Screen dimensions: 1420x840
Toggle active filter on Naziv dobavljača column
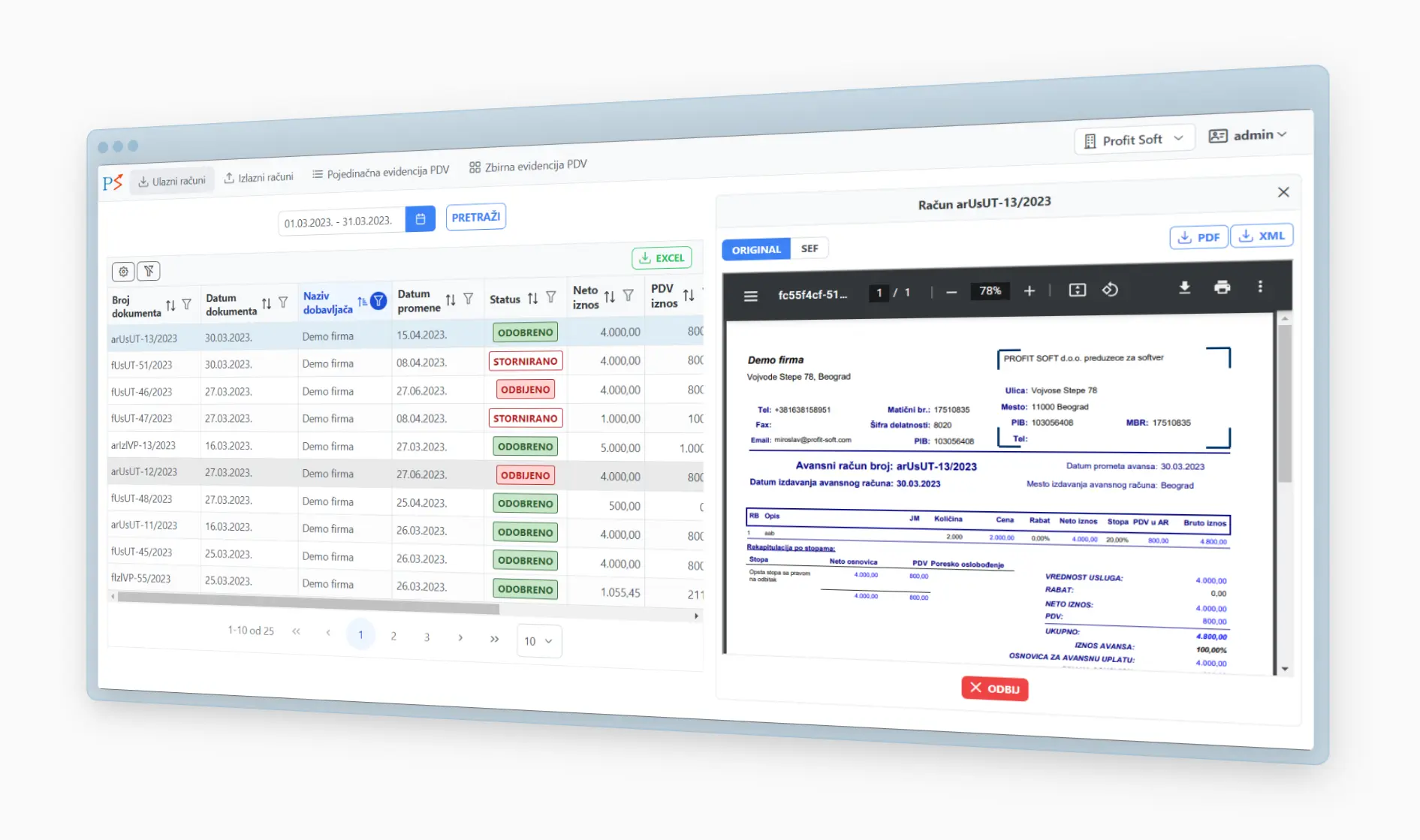tap(379, 301)
